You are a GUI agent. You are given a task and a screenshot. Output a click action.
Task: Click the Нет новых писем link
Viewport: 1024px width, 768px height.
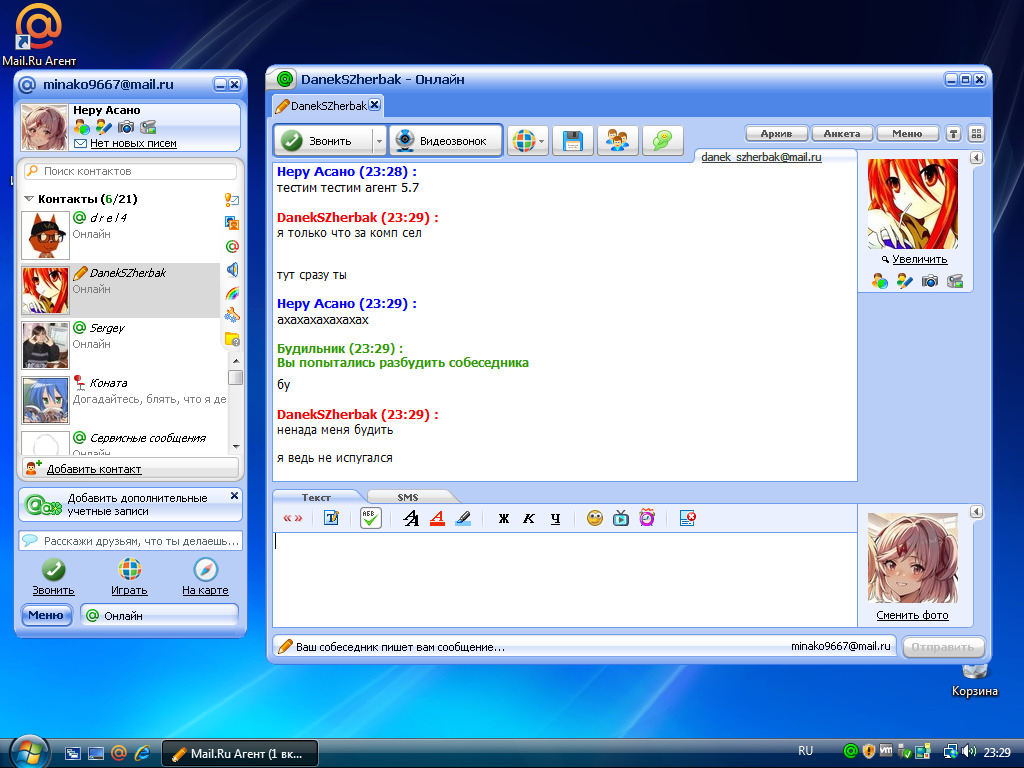click(133, 143)
